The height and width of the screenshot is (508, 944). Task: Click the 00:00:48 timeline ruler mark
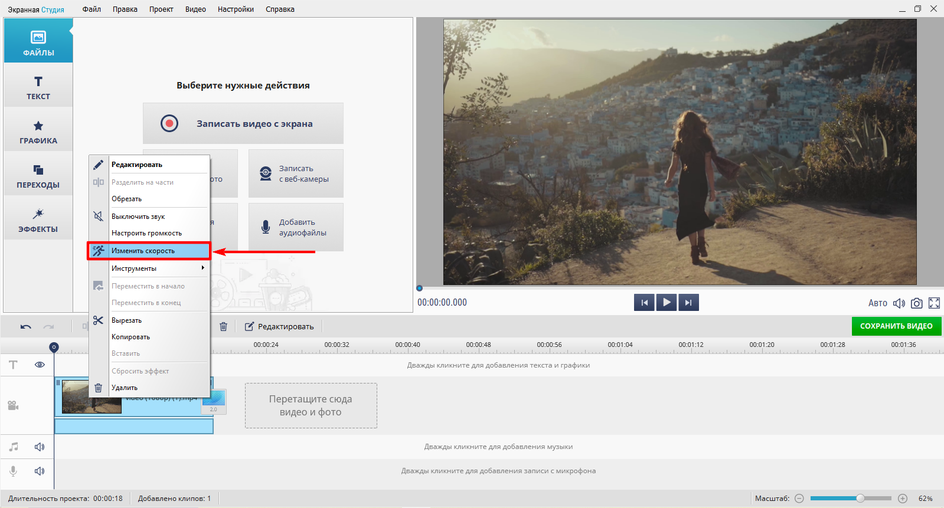(x=478, y=345)
